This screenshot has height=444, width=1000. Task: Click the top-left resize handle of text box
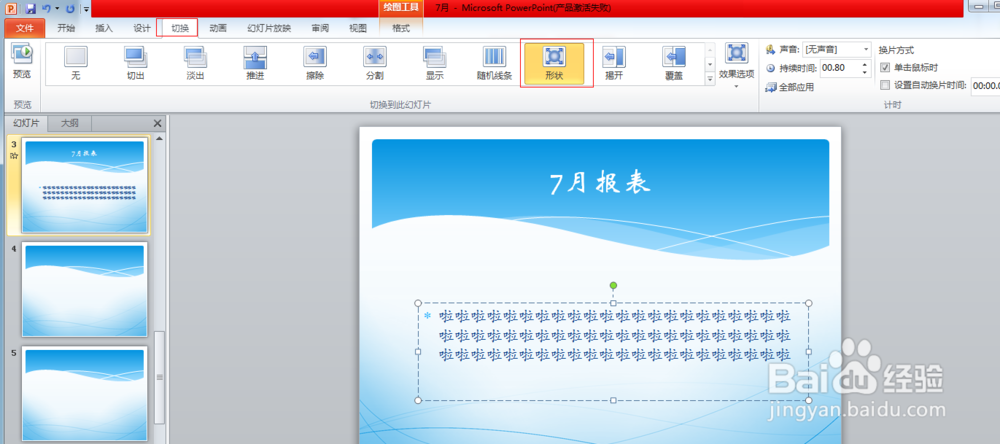point(418,303)
